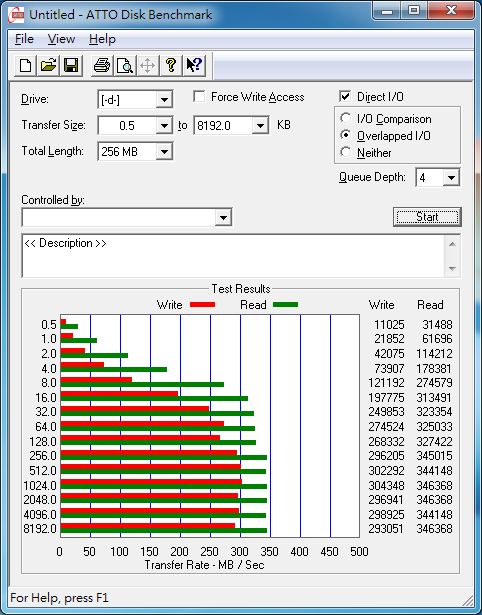Viewport: 482px width, 615px height.
Task: Expand the Queue Depth dropdown
Action: click(x=451, y=178)
